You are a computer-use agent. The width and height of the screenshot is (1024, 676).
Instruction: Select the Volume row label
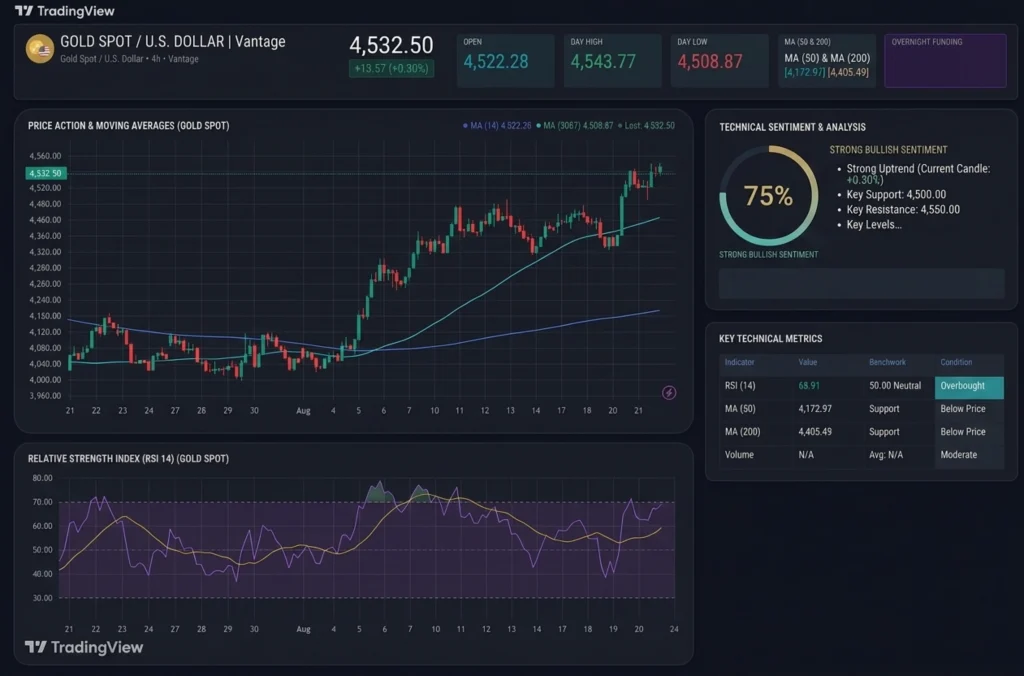click(x=739, y=455)
